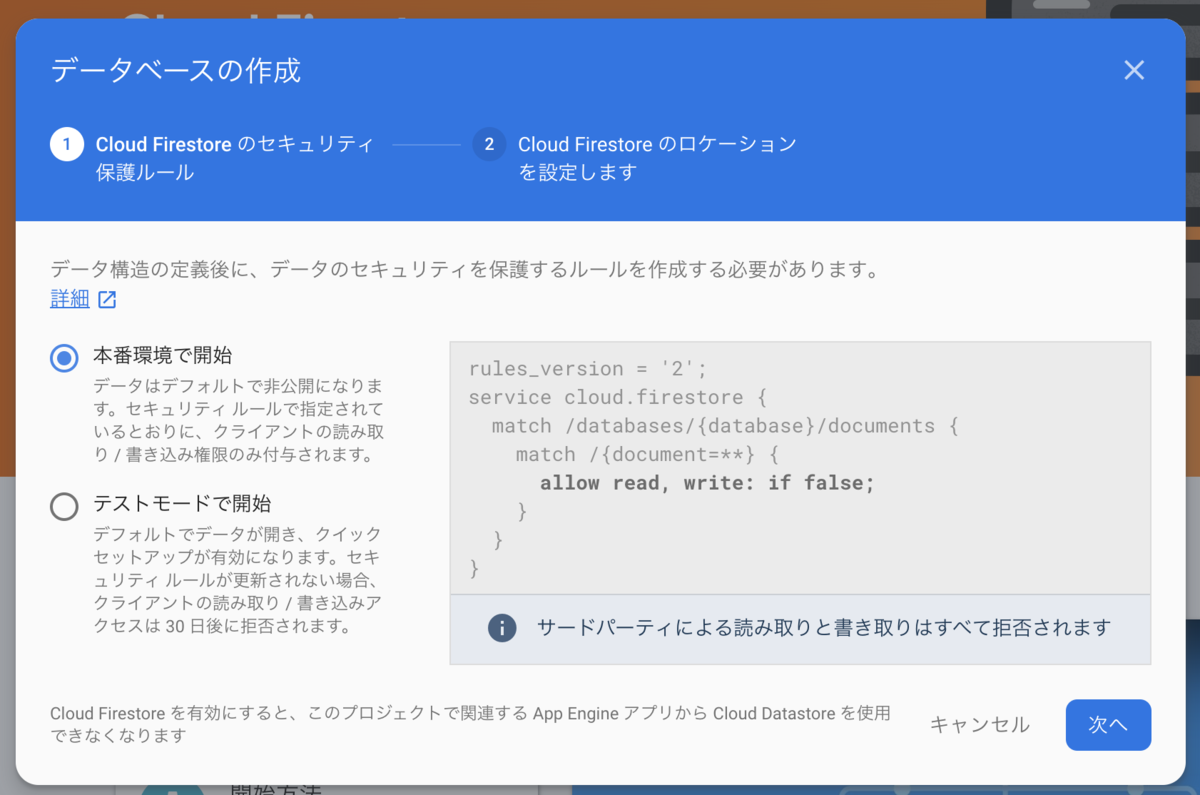Open the 詳細 link
The image size is (1200, 795).
pyautogui.click(x=70, y=299)
